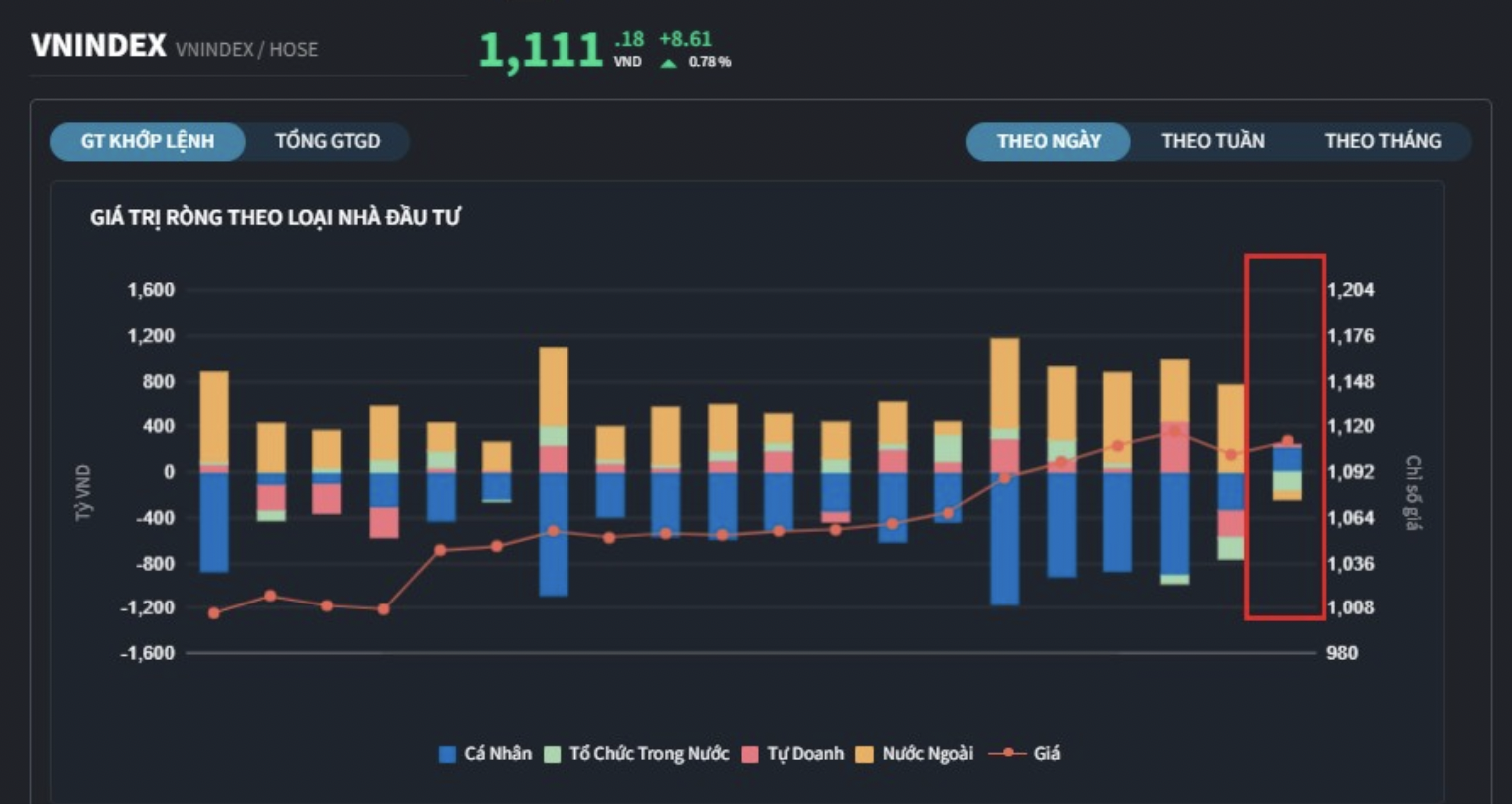Click the blue Cá Nhân legend square
The image size is (1512, 804).
[447, 754]
